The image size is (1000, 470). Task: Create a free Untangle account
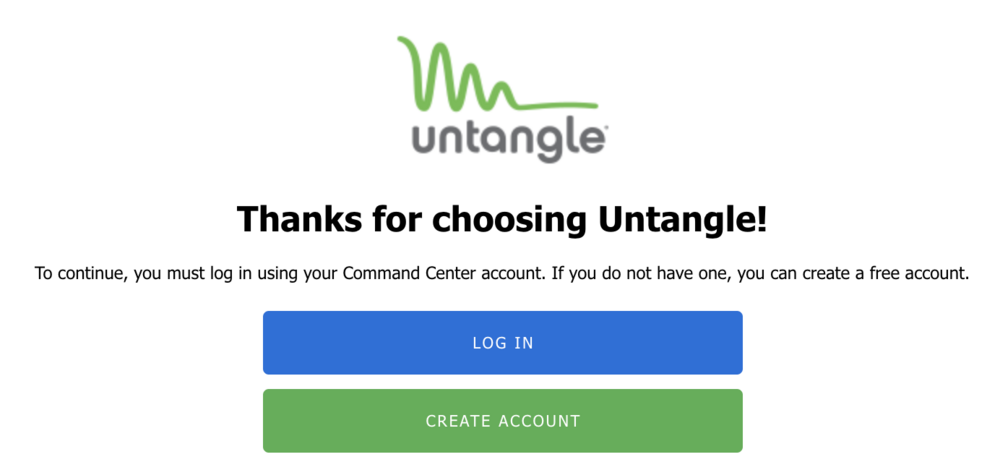[502, 421]
